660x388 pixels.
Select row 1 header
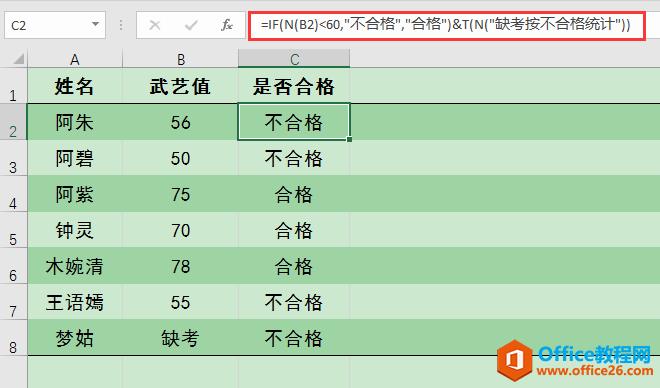click(13, 86)
